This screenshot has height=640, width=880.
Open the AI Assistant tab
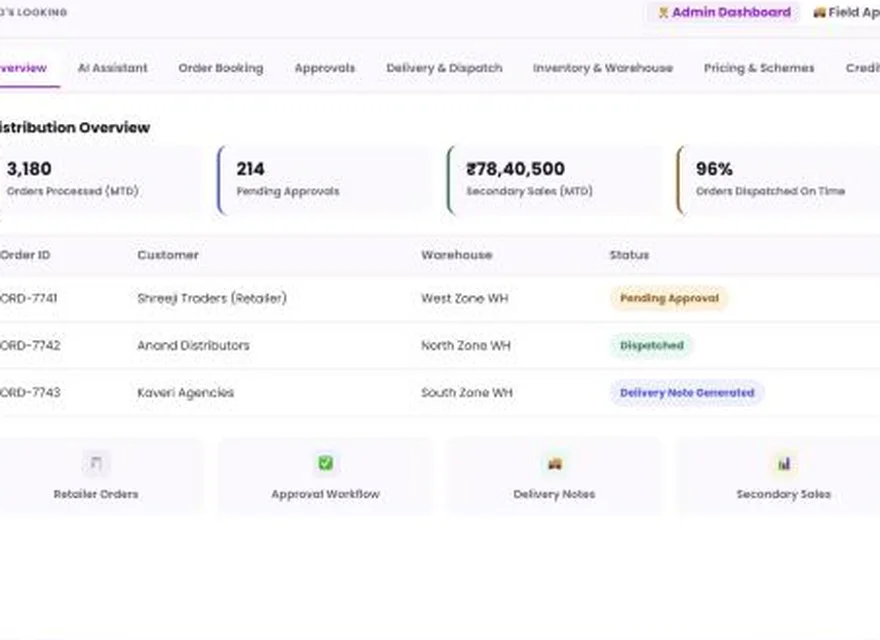point(113,68)
